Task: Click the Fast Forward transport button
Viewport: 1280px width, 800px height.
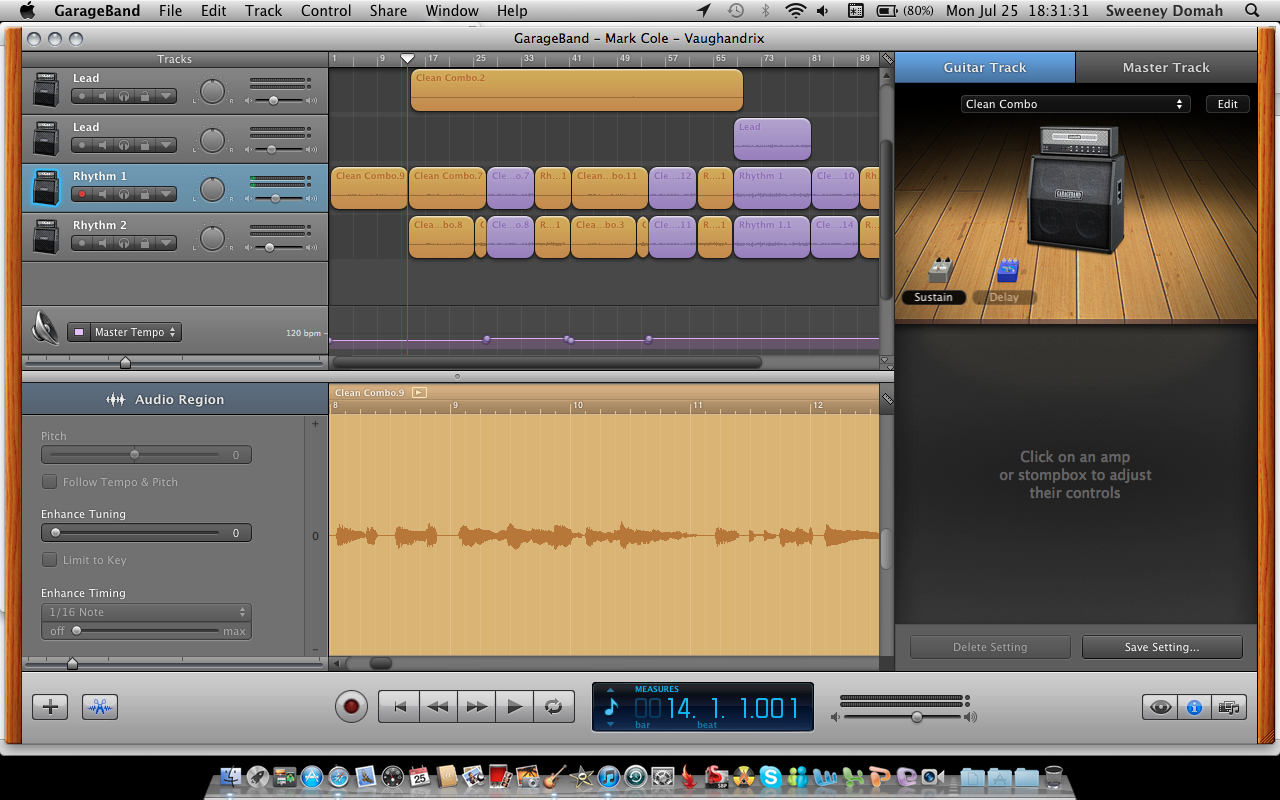Action: [477, 706]
